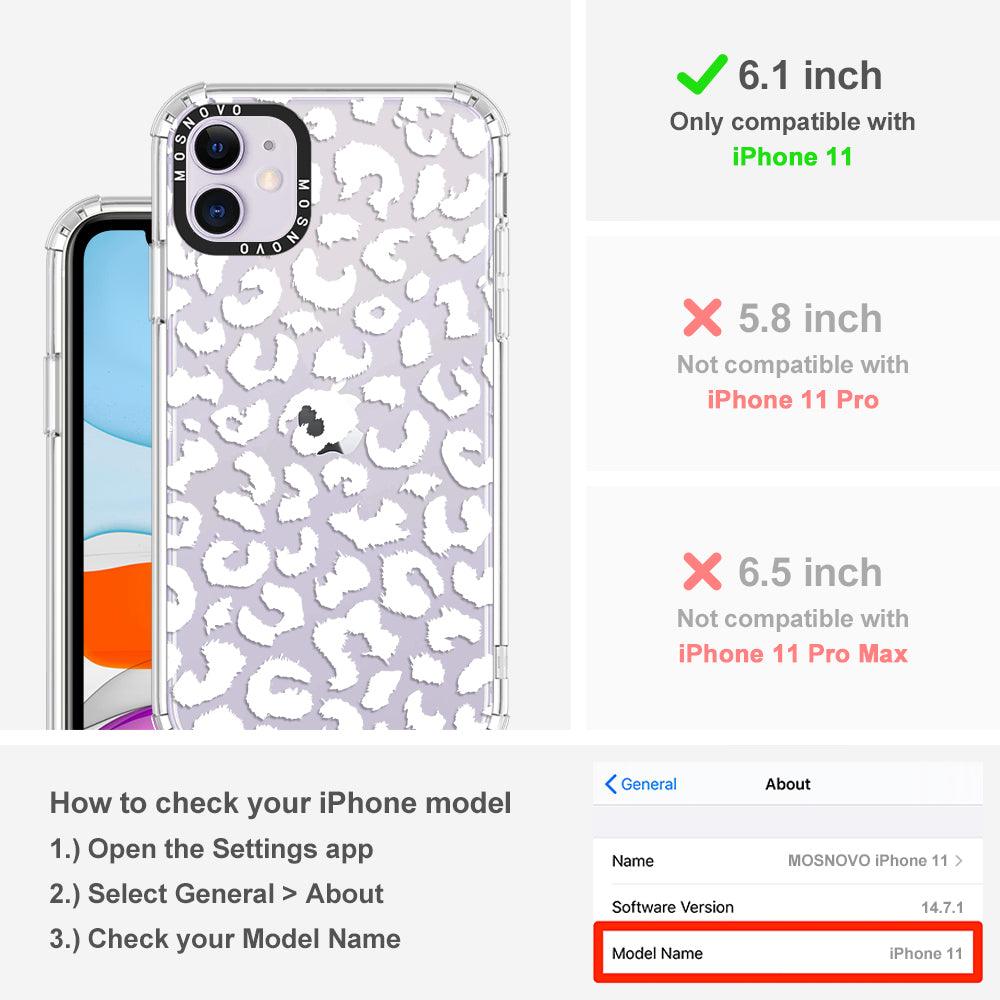
Task: Click the About title in settings header
Action: tap(788, 784)
